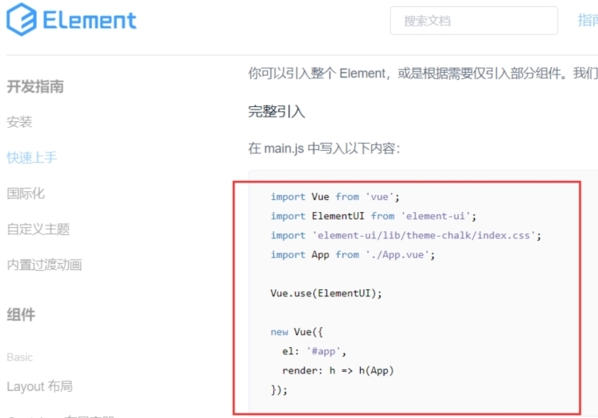
Task: Click the Basic group label
Action: [x=20, y=357]
